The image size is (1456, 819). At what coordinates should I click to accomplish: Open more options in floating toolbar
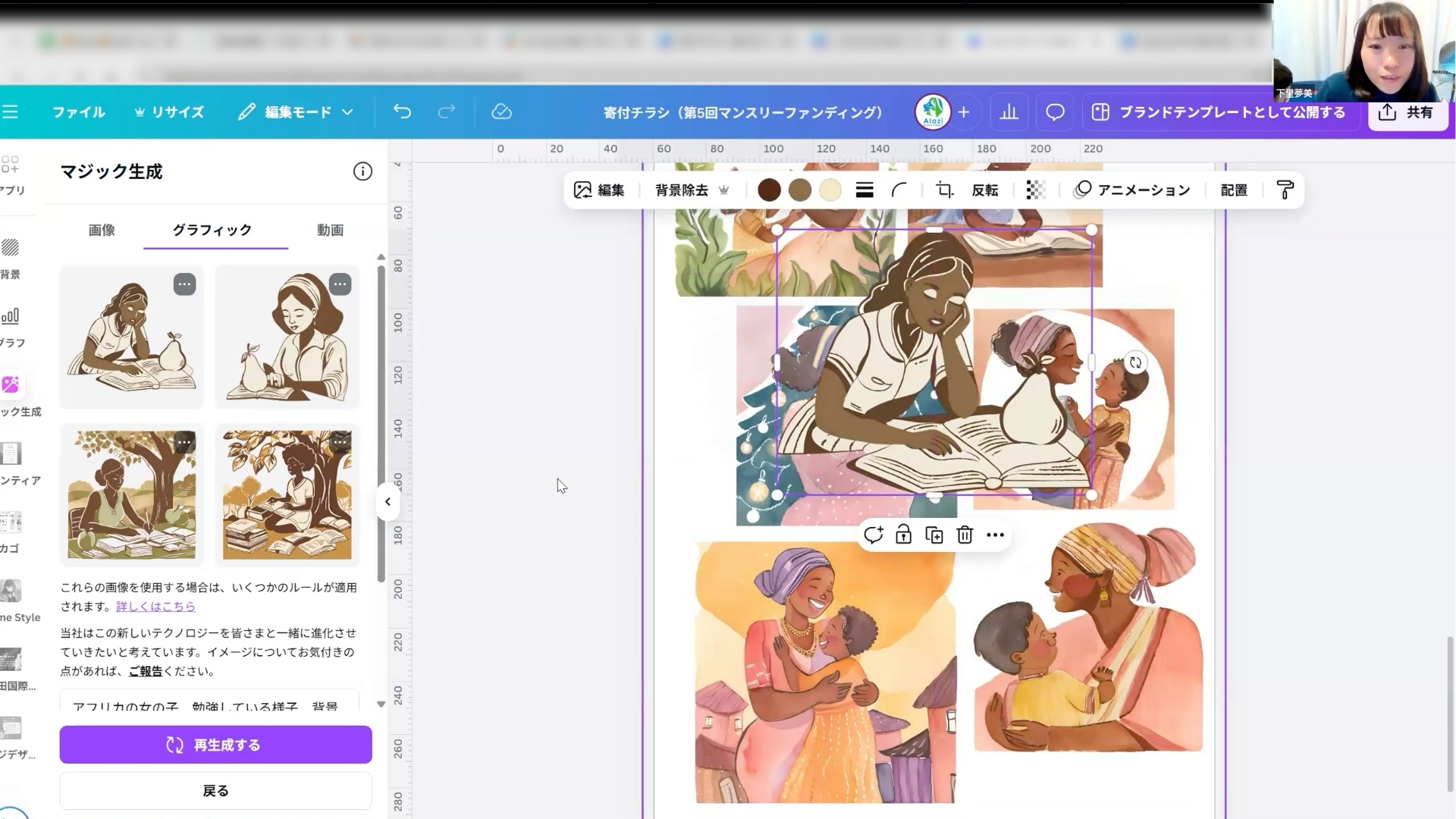pyautogui.click(x=996, y=535)
